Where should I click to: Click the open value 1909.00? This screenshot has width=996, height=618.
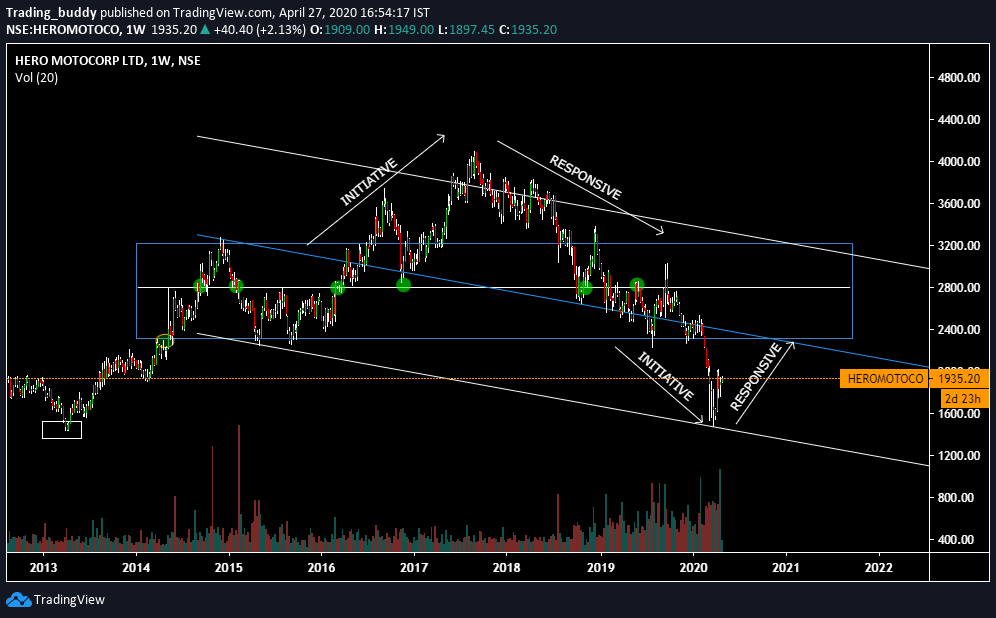pos(347,29)
